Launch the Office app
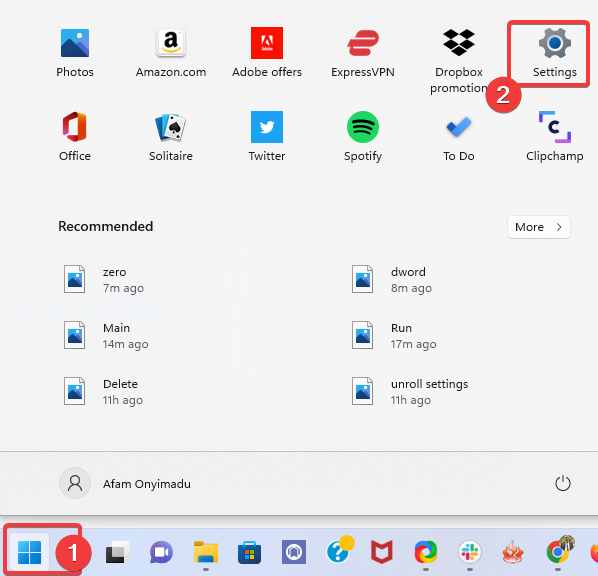This screenshot has height=576, width=598. click(75, 137)
